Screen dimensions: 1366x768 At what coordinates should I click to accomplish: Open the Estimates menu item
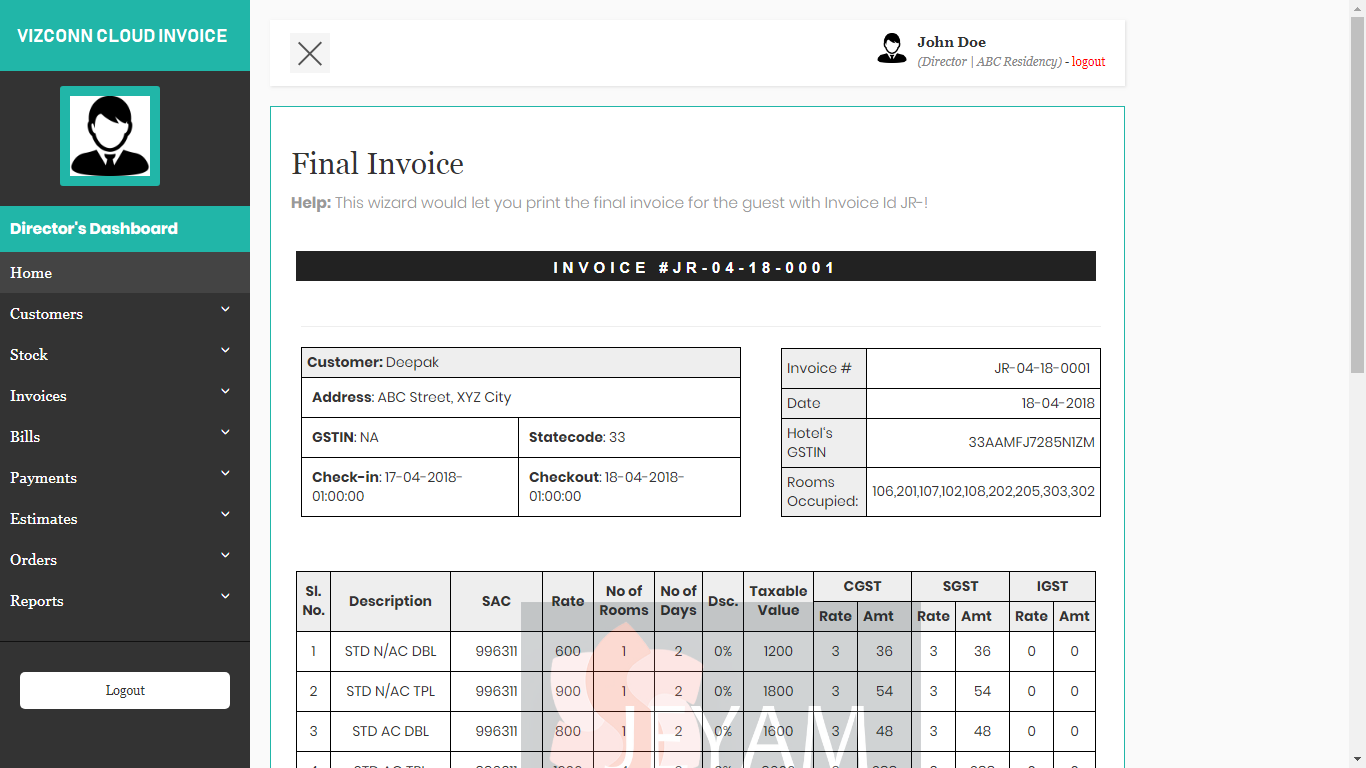coord(43,519)
